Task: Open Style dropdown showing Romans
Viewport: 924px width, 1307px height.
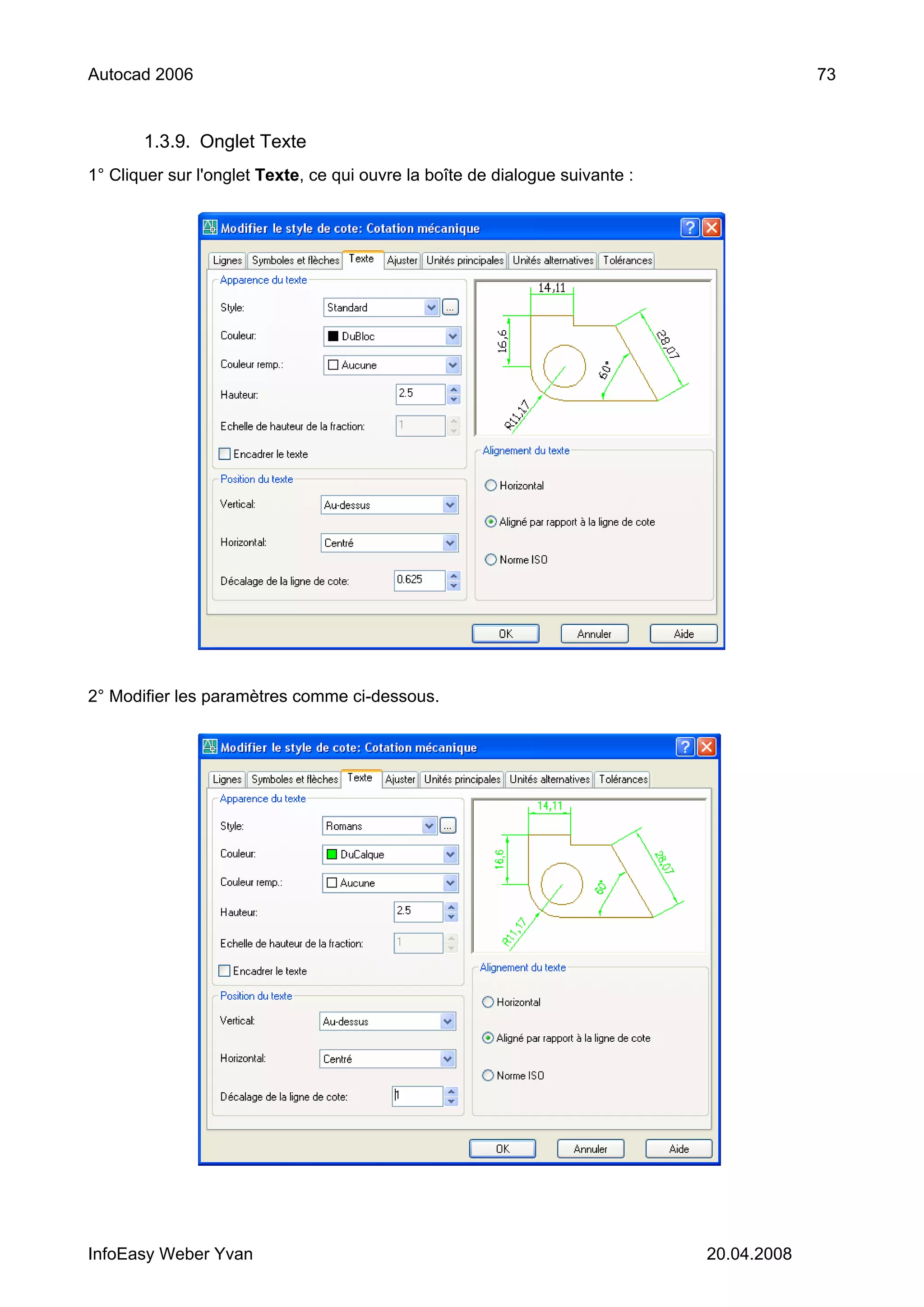Action: 379,826
